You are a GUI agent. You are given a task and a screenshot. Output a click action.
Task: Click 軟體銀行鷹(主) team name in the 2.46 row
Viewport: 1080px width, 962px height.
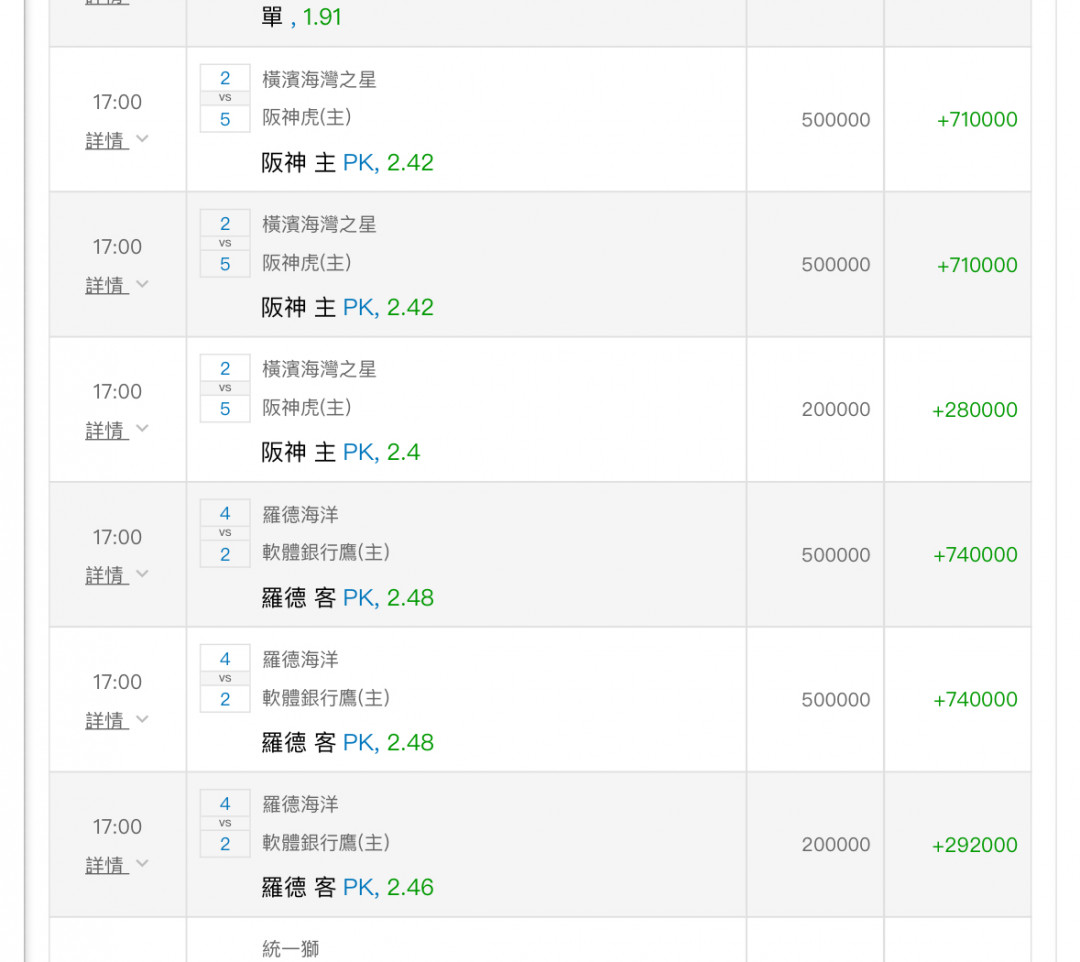pyautogui.click(x=326, y=843)
